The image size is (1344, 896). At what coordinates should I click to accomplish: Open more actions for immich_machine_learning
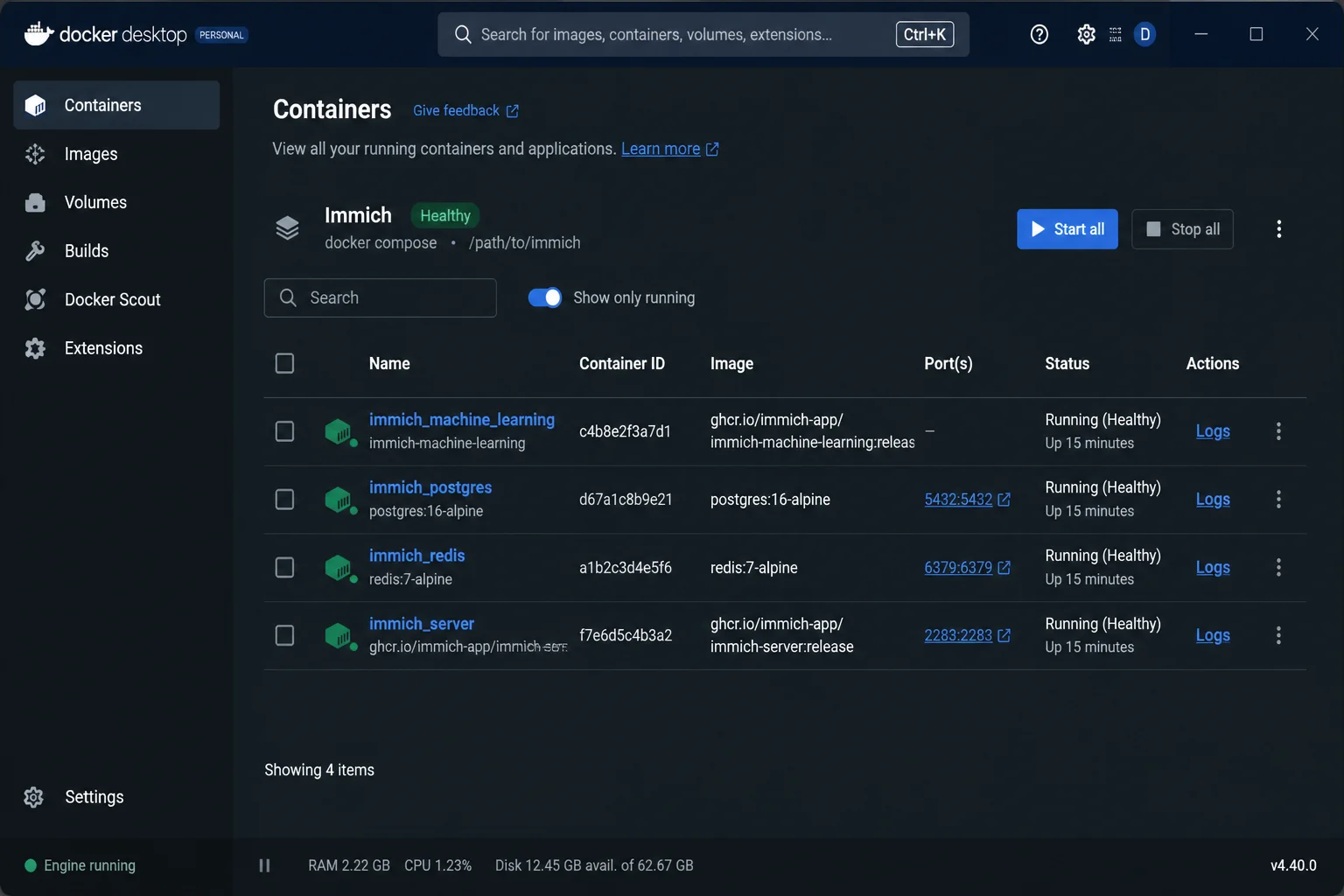1278,431
